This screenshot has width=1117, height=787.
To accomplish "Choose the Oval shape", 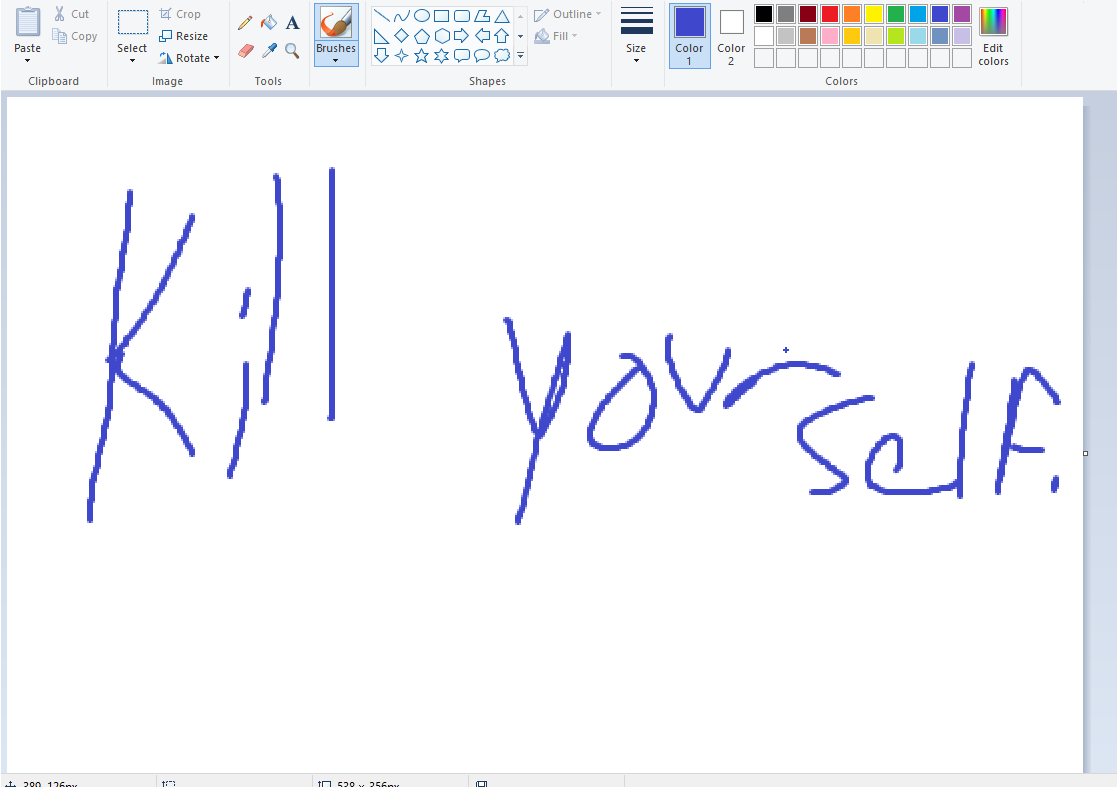I will [x=421, y=16].
